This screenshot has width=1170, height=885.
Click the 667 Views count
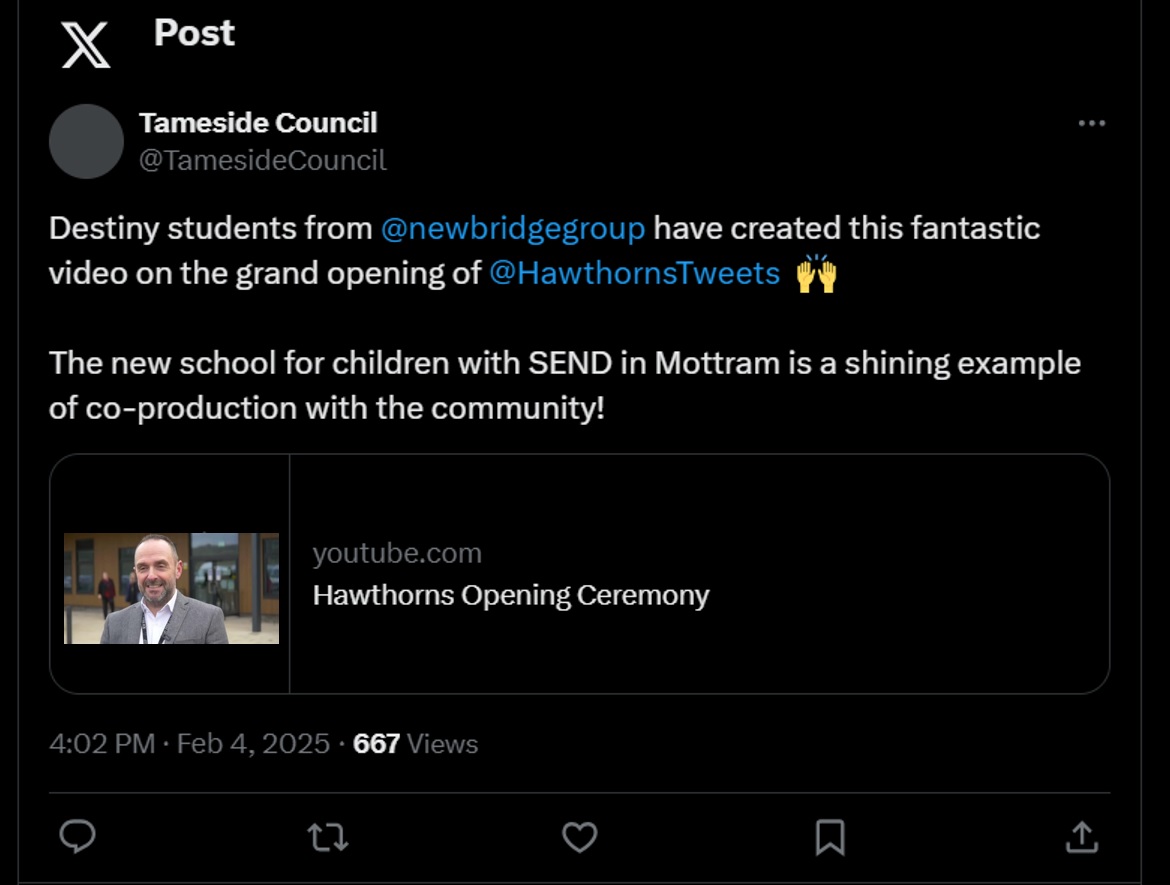415,744
